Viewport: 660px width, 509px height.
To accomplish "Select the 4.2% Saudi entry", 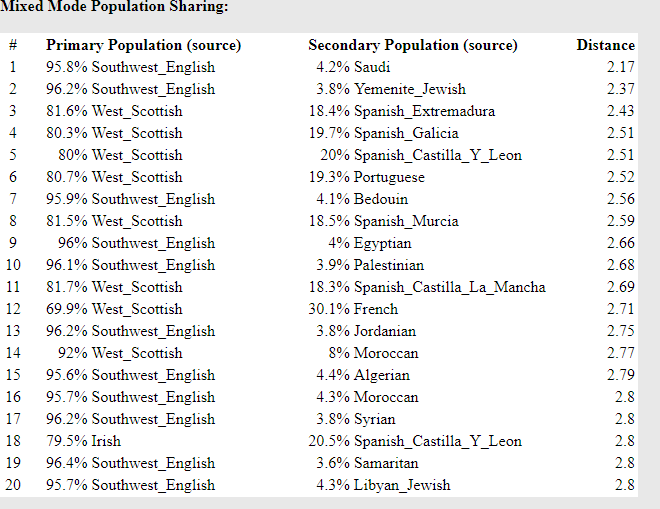I will tap(353, 67).
